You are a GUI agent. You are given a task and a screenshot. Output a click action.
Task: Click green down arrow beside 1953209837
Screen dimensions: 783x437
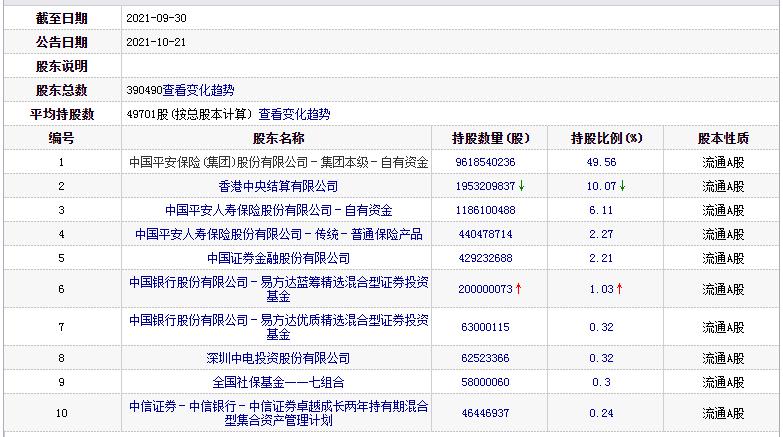(521, 186)
